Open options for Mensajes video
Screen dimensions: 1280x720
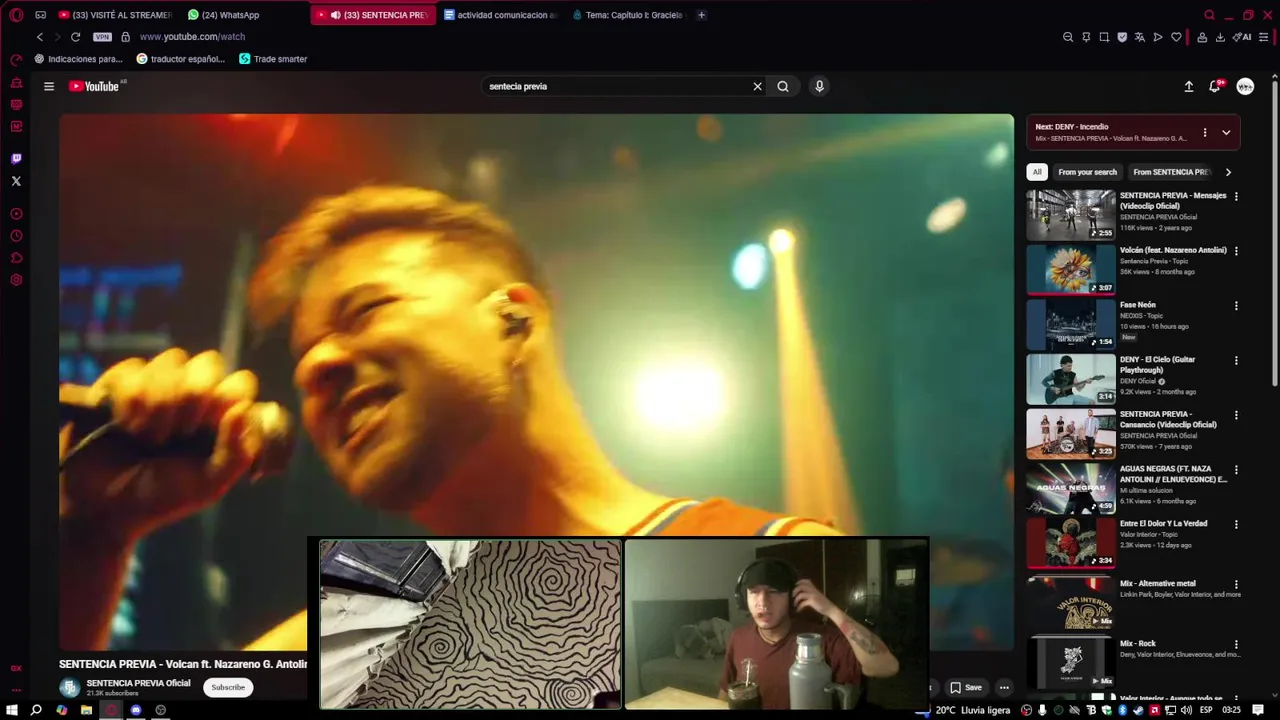coord(1236,197)
